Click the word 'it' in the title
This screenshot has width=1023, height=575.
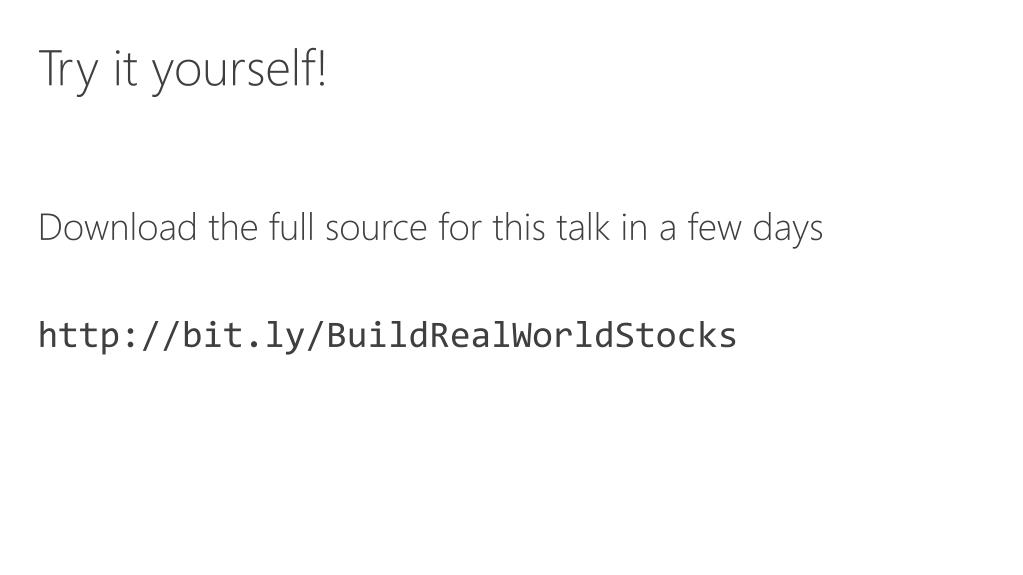coord(125,69)
